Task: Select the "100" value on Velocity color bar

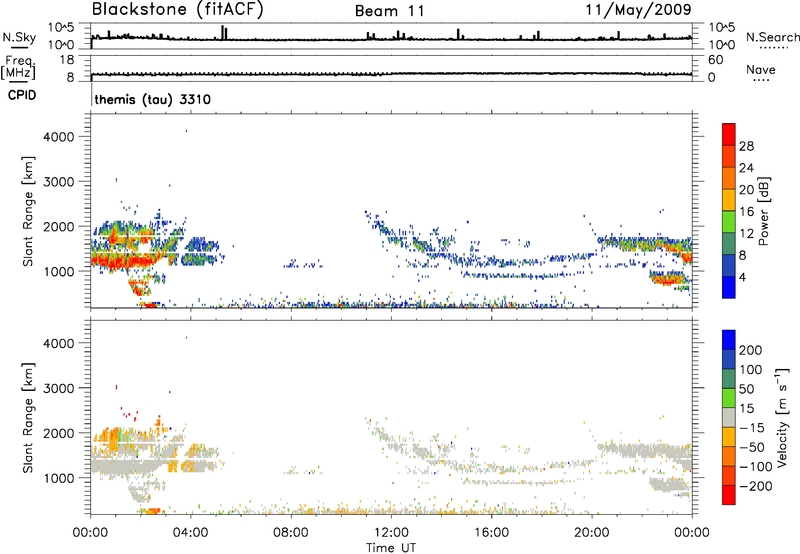Action: (751, 370)
